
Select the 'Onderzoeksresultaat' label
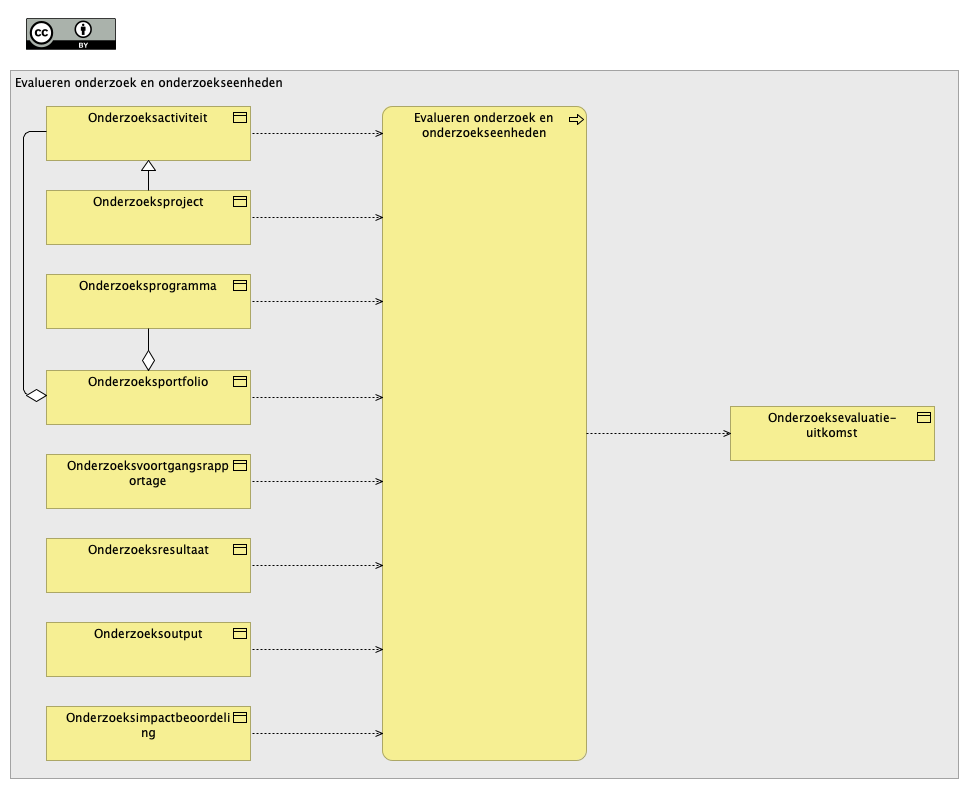click(x=148, y=550)
